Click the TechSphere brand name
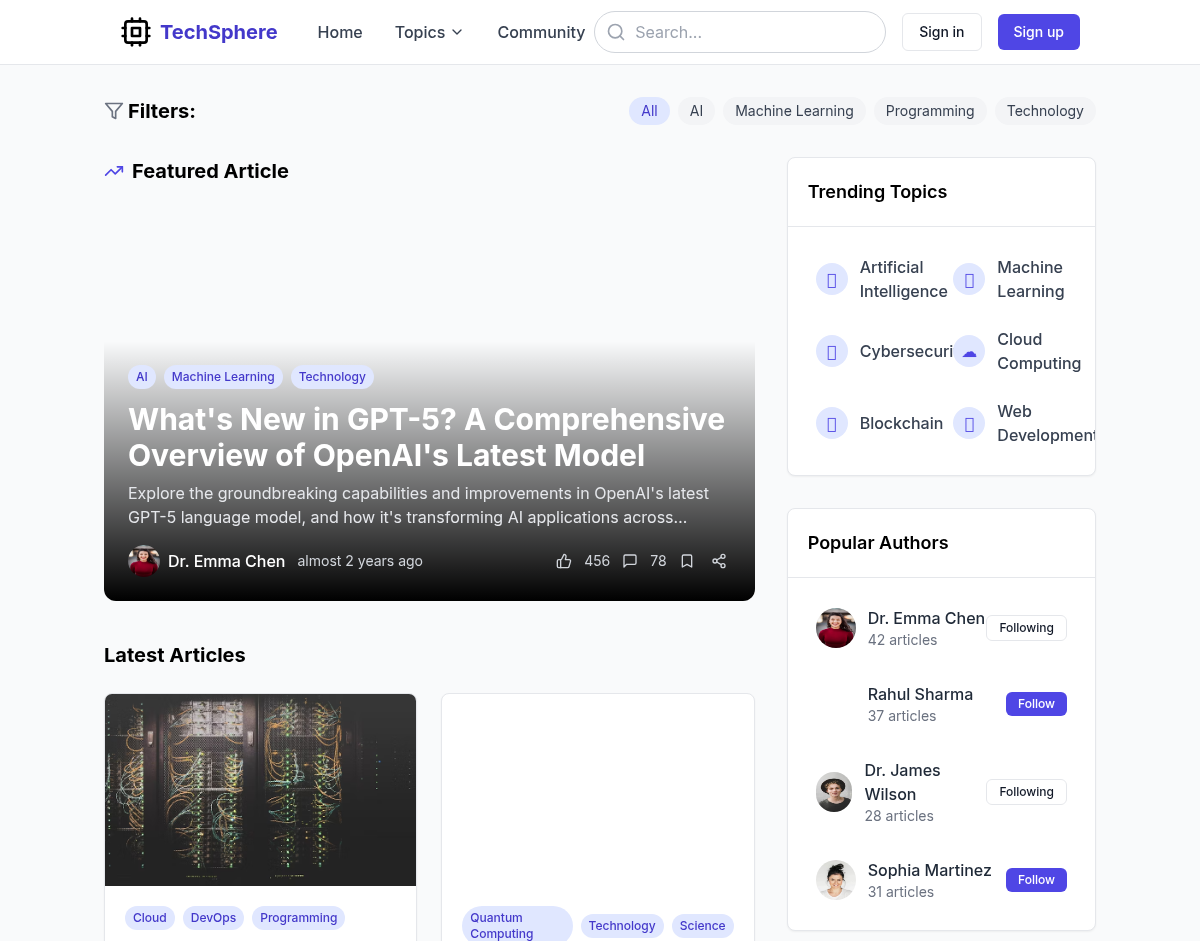Screen dimensions: 1200x941 [219, 32]
